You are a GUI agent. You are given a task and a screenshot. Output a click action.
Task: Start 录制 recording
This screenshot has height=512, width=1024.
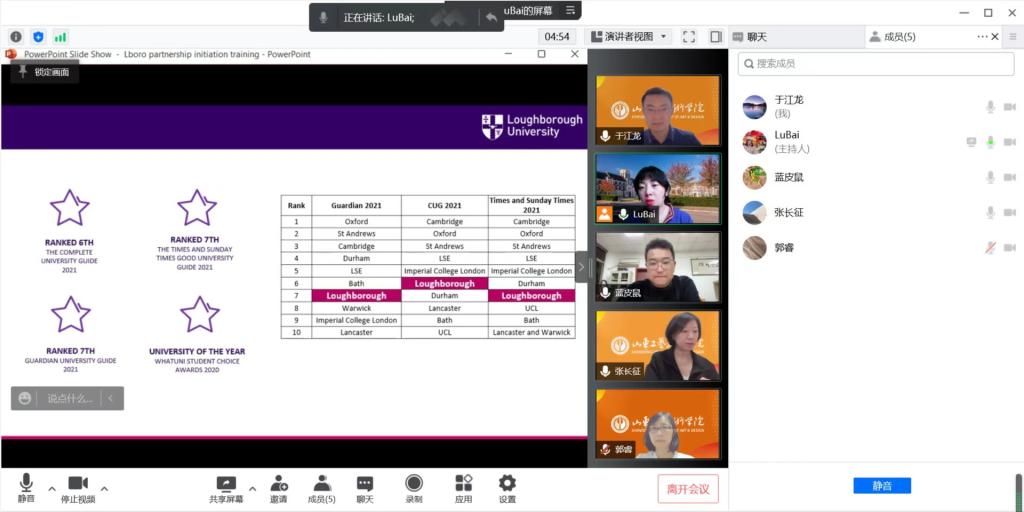pyautogui.click(x=413, y=489)
